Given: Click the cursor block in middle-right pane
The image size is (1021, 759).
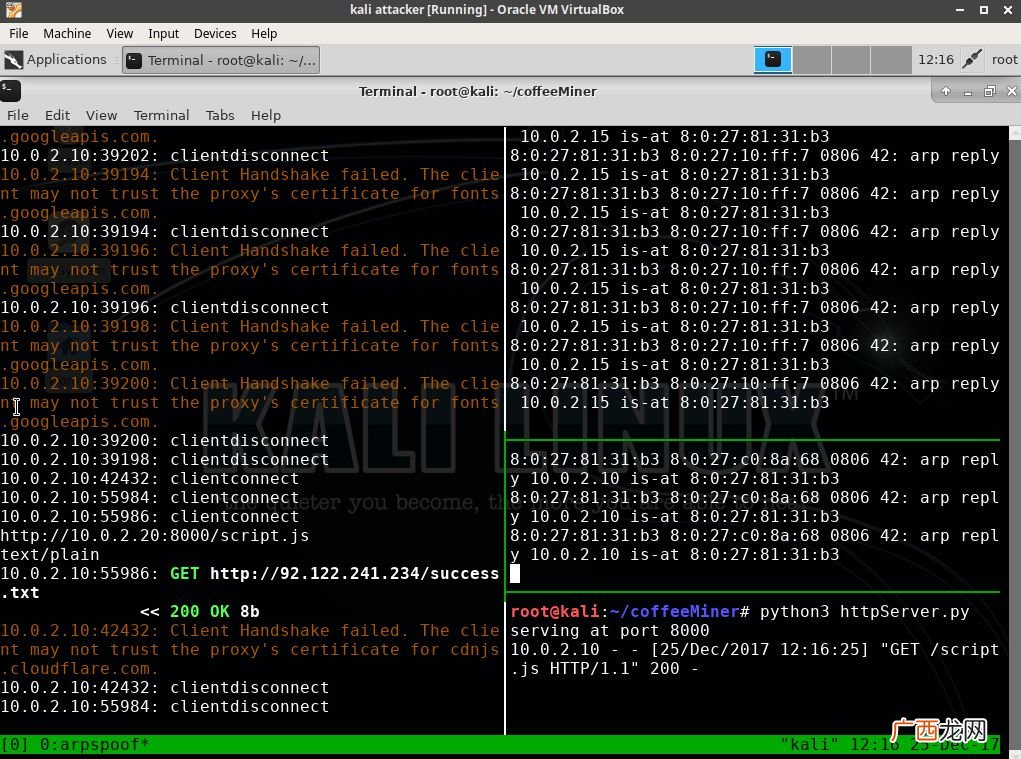Looking at the screenshot, I should [514, 573].
